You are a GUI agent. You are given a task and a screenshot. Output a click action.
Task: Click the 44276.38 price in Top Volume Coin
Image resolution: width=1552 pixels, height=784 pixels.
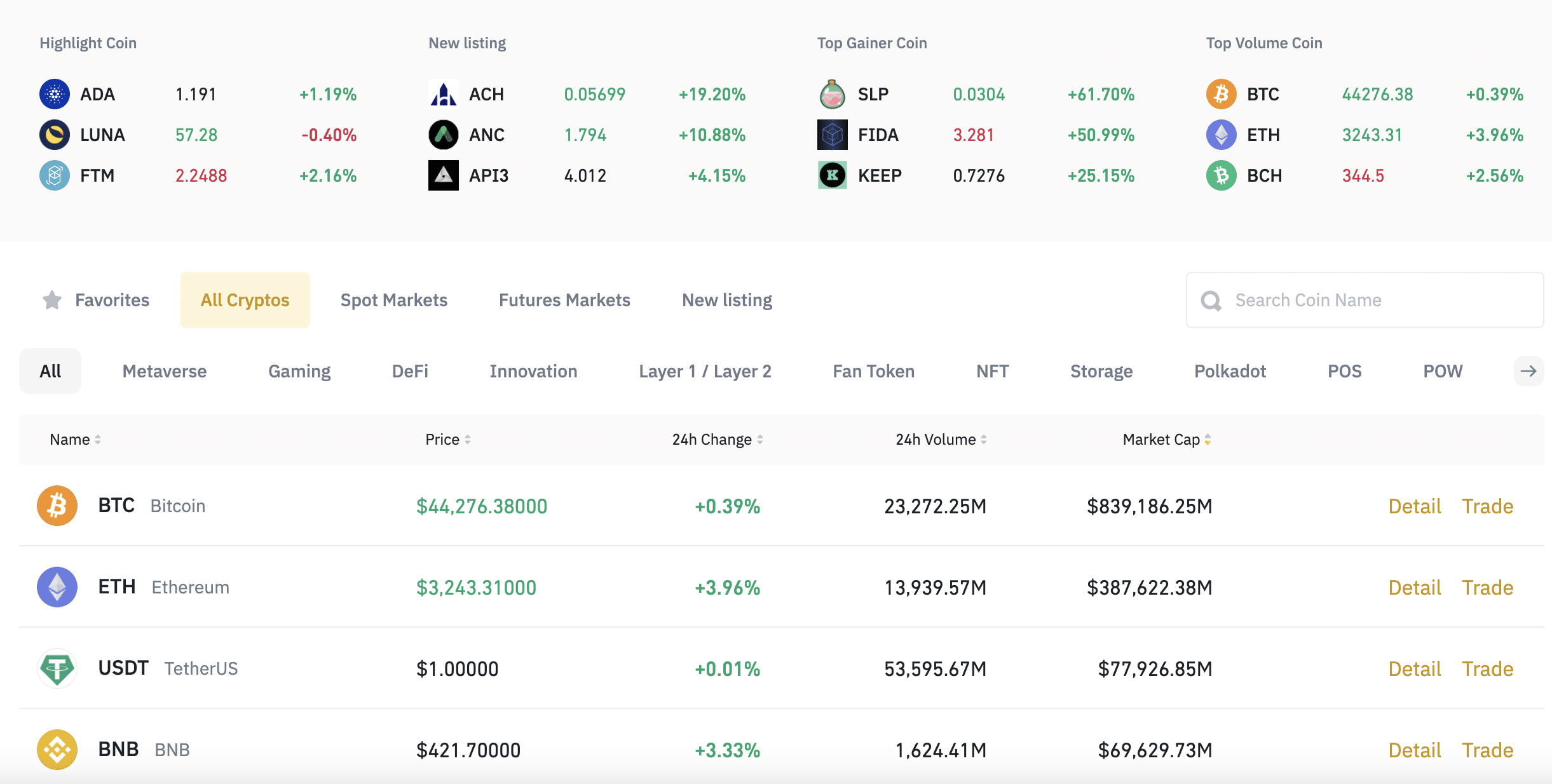[x=1377, y=95]
